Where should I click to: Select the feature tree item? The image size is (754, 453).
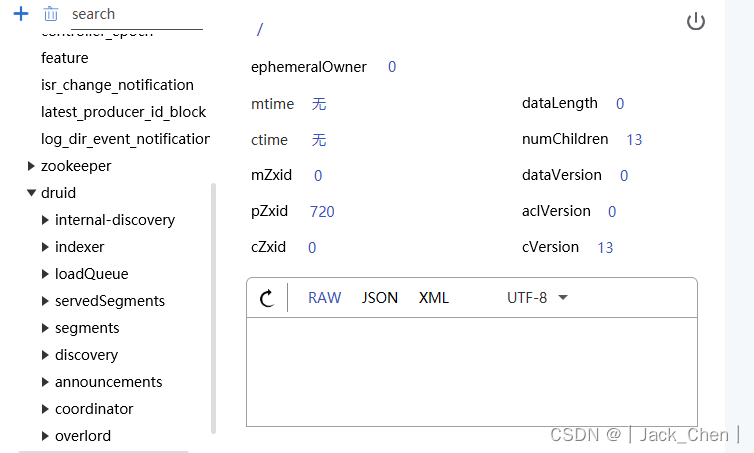[65, 58]
